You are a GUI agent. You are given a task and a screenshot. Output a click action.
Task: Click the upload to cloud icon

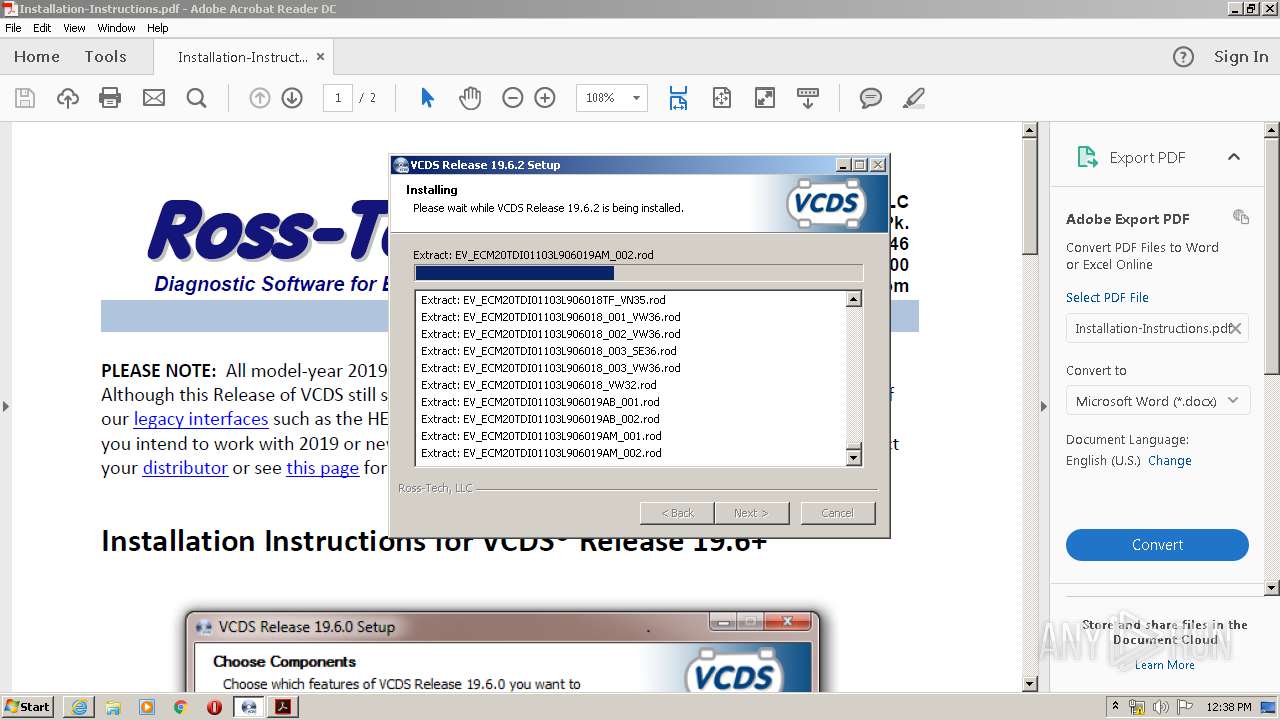tap(68, 98)
